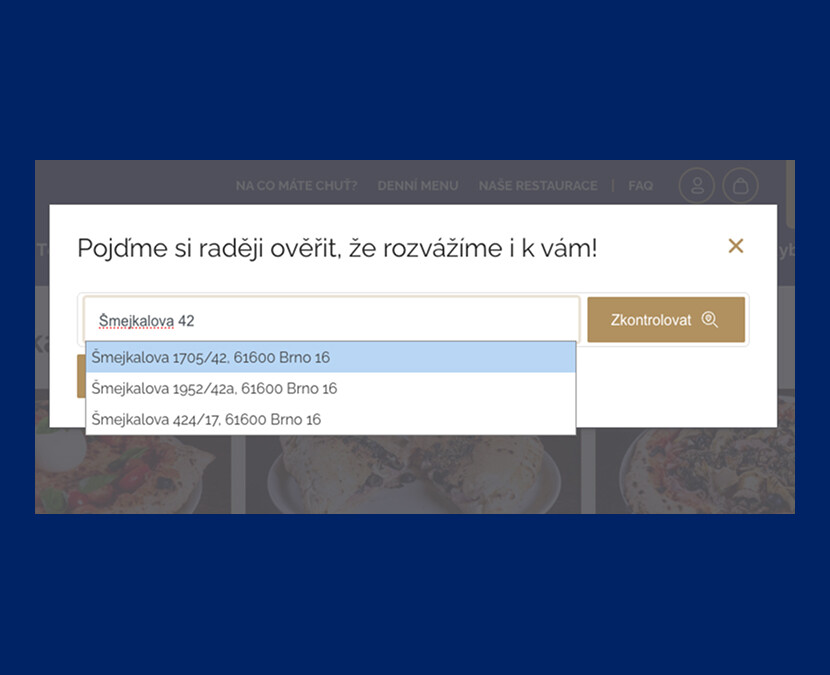Open the NA CO MÁTE CHUŤ? menu
Image resolution: width=830 pixels, height=675 pixels.
pos(296,186)
